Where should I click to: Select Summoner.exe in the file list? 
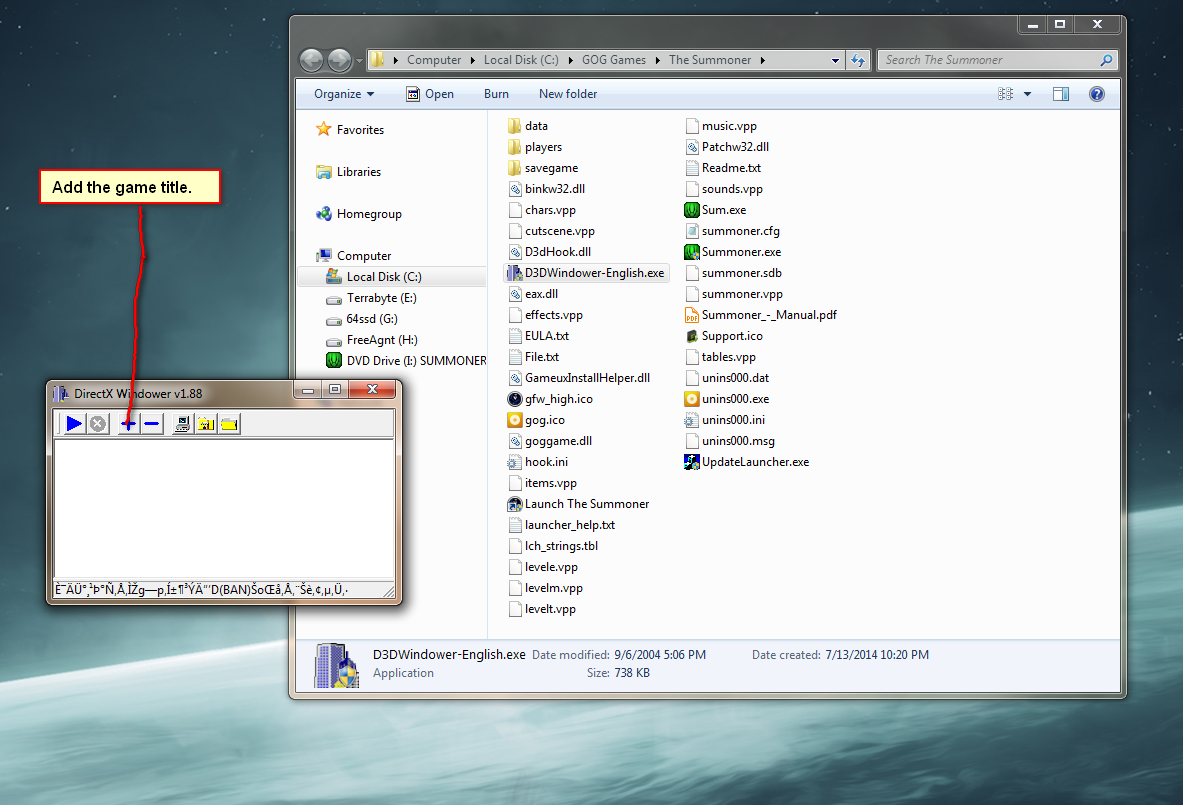point(733,252)
